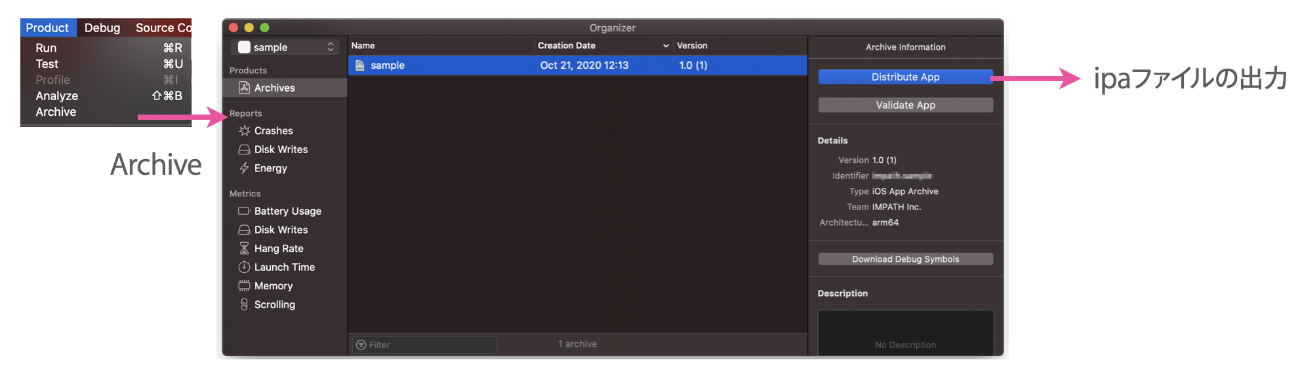Select Archives in the sidebar

coord(285,88)
